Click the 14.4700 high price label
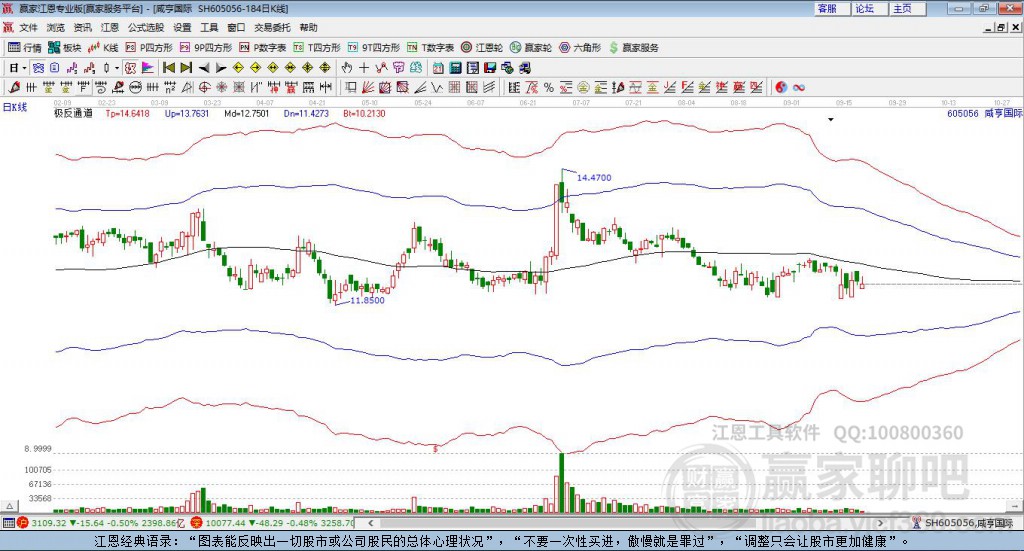1024x551 pixels. coord(594,177)
